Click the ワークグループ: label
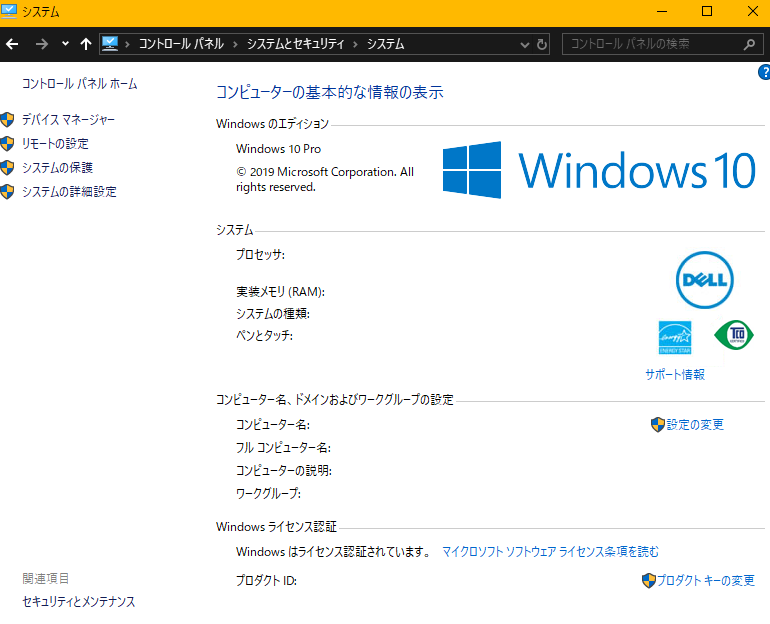 tap(268, 493)
